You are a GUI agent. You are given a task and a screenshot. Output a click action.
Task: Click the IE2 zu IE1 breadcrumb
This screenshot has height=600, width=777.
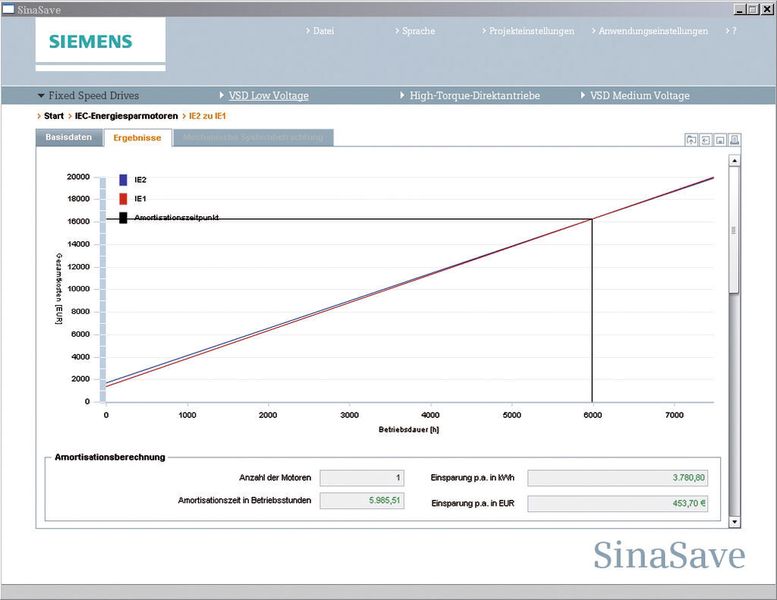click(x=207, y=116)
